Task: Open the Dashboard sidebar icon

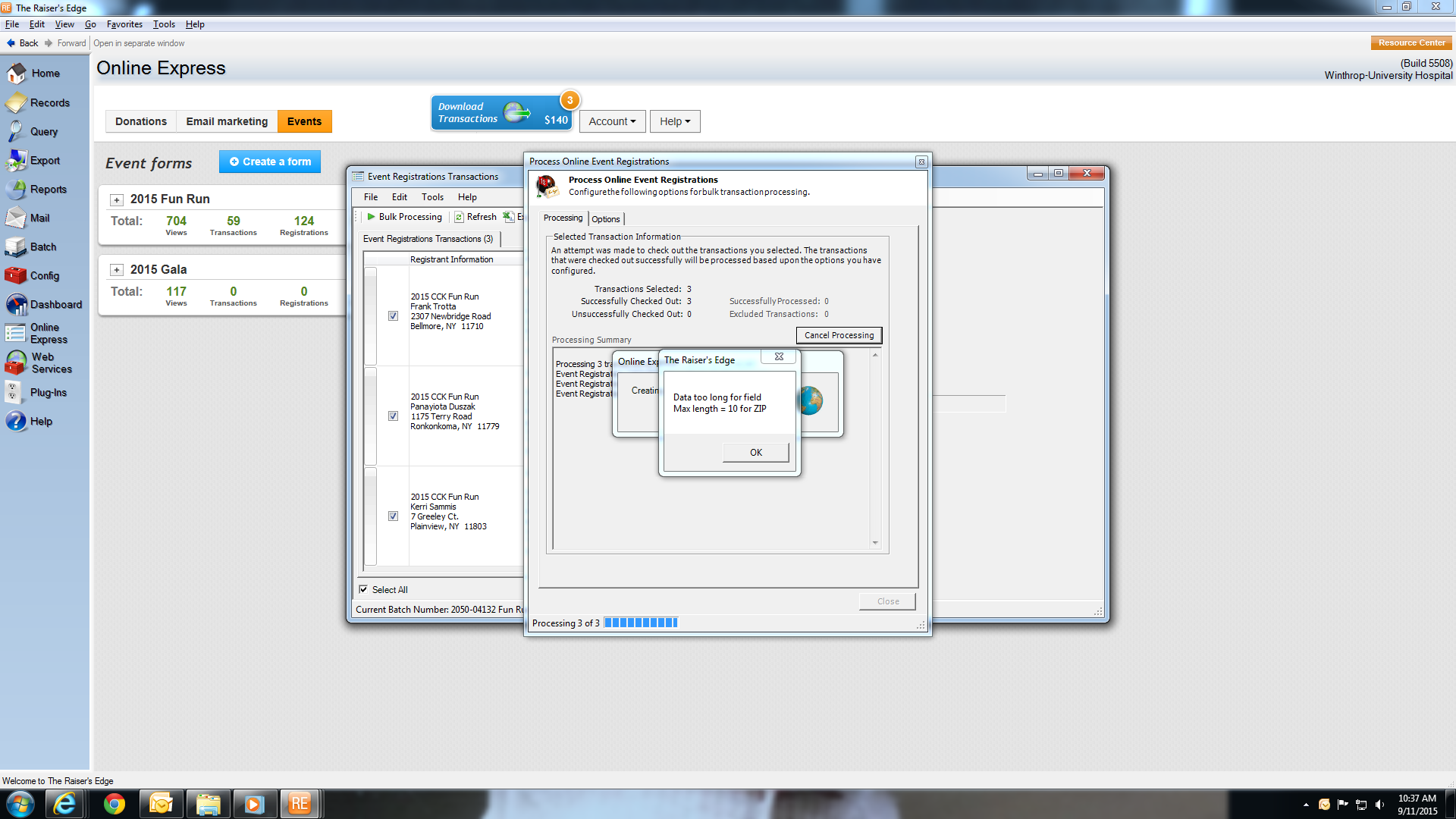Action: coord(17,304)
